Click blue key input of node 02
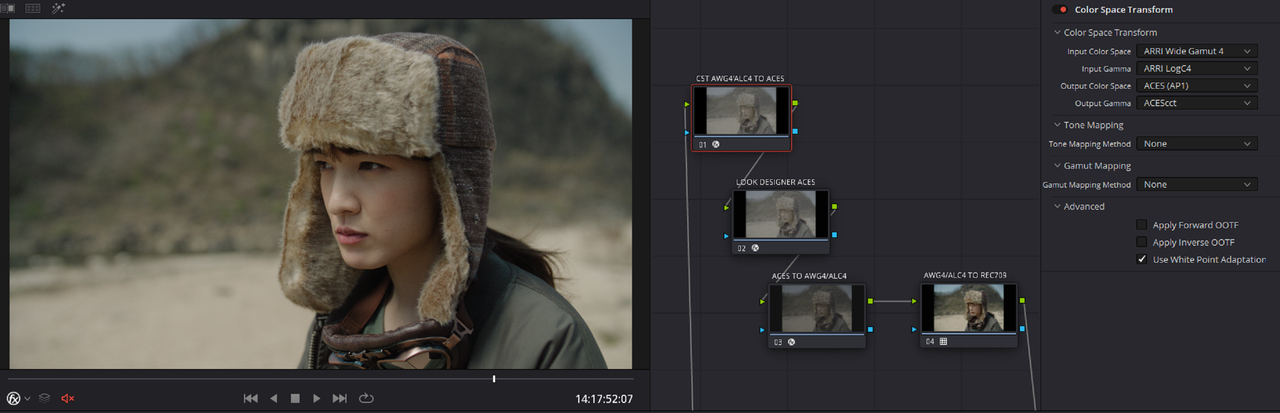The width and height of the screenshot is (1280, 413). coord(726,236)
